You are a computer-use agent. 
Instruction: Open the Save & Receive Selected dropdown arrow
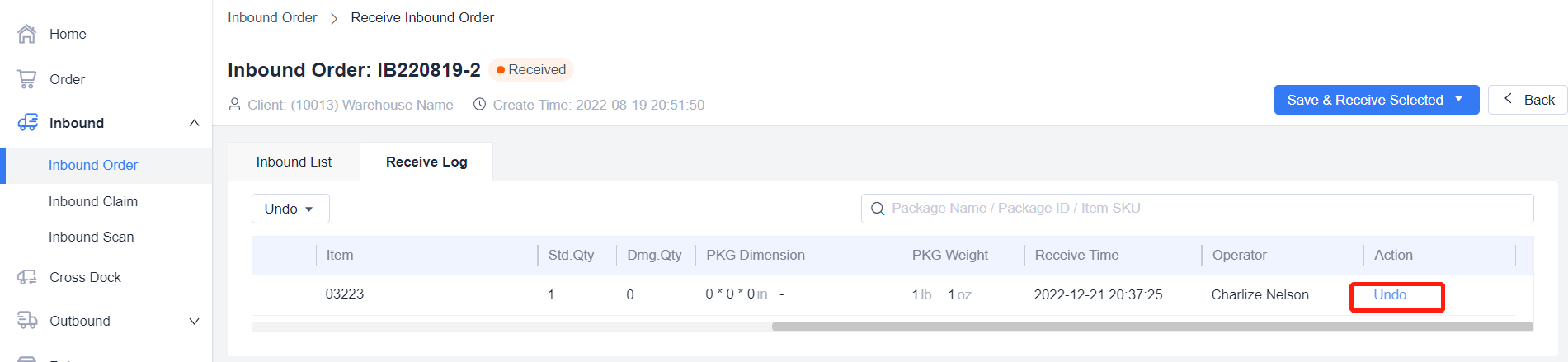(1459, 100)
